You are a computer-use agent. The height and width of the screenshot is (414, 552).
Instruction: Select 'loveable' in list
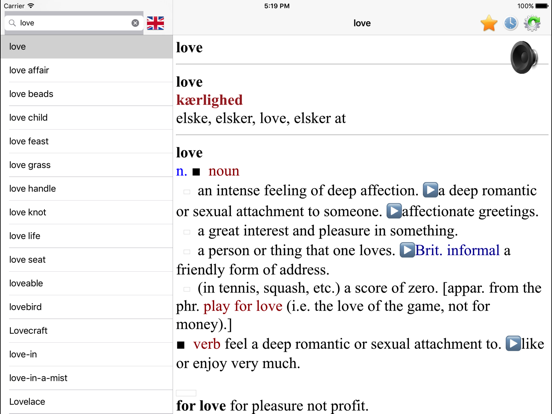(87, 283)
